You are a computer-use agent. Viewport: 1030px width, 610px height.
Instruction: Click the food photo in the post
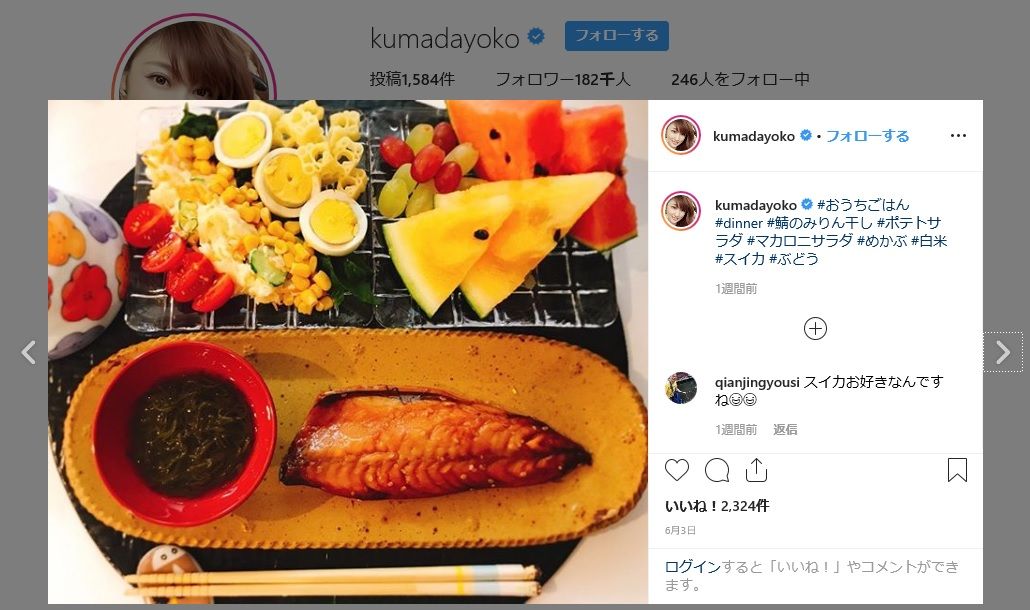coord(348,352)
